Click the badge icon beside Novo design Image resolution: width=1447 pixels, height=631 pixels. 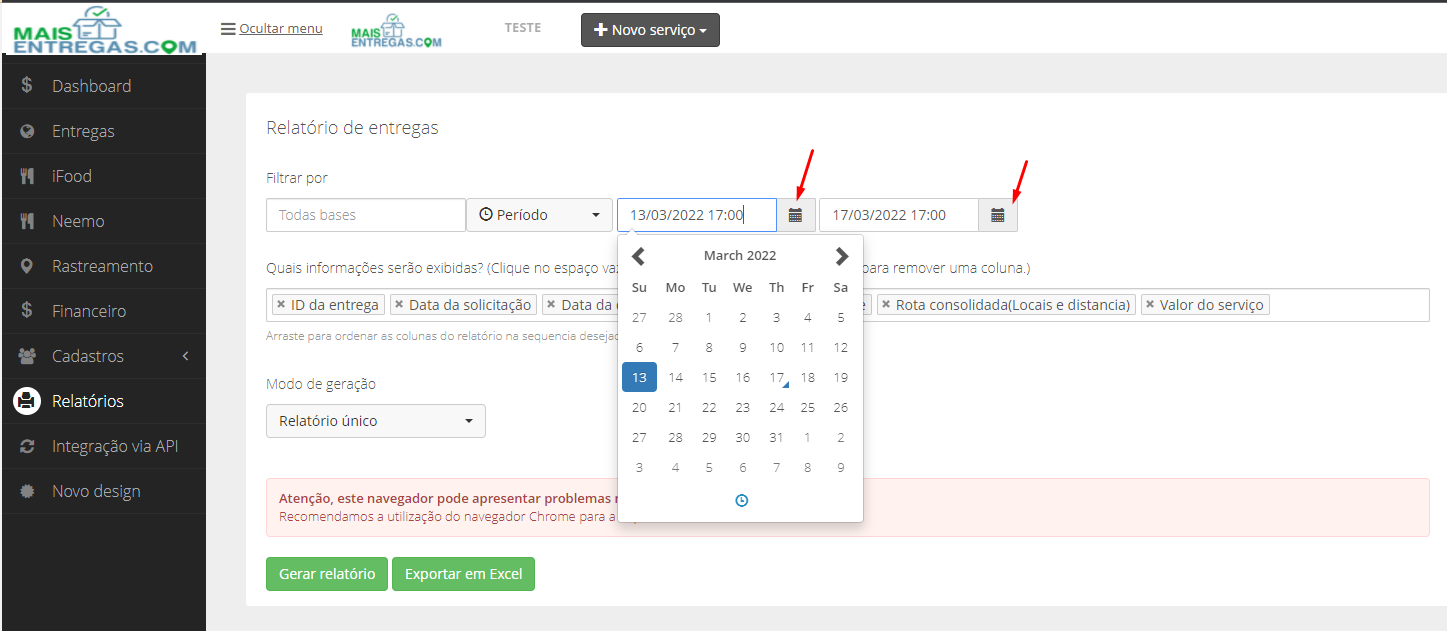[27, 491]
